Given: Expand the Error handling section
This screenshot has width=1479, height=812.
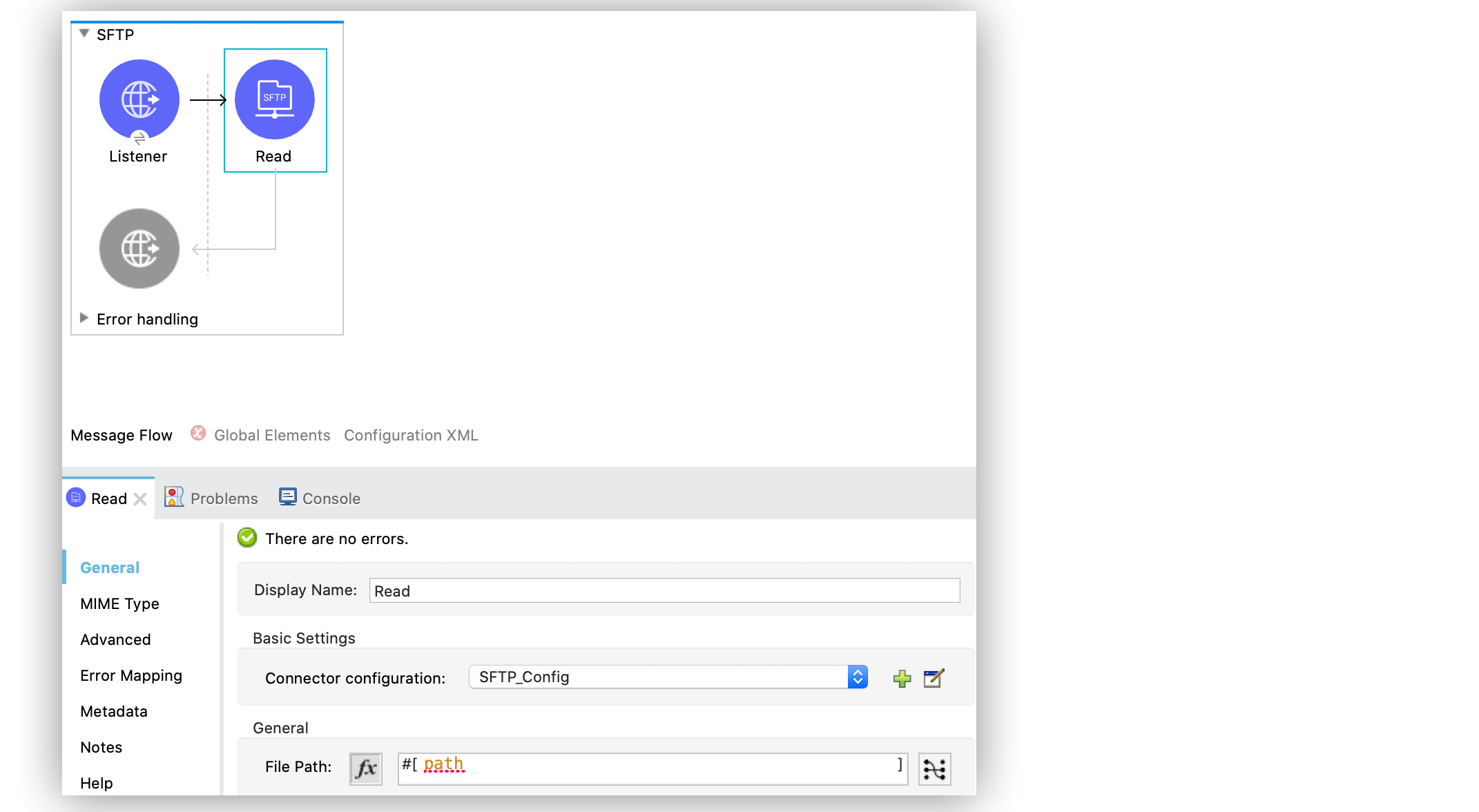Looking at the screenshot, I should [x=85, y=318].
